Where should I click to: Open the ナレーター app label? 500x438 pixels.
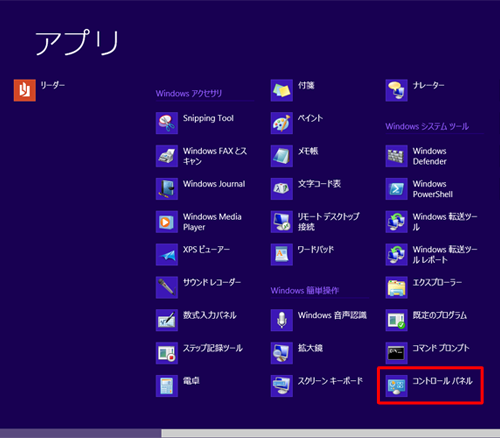[x=428, y=85]
